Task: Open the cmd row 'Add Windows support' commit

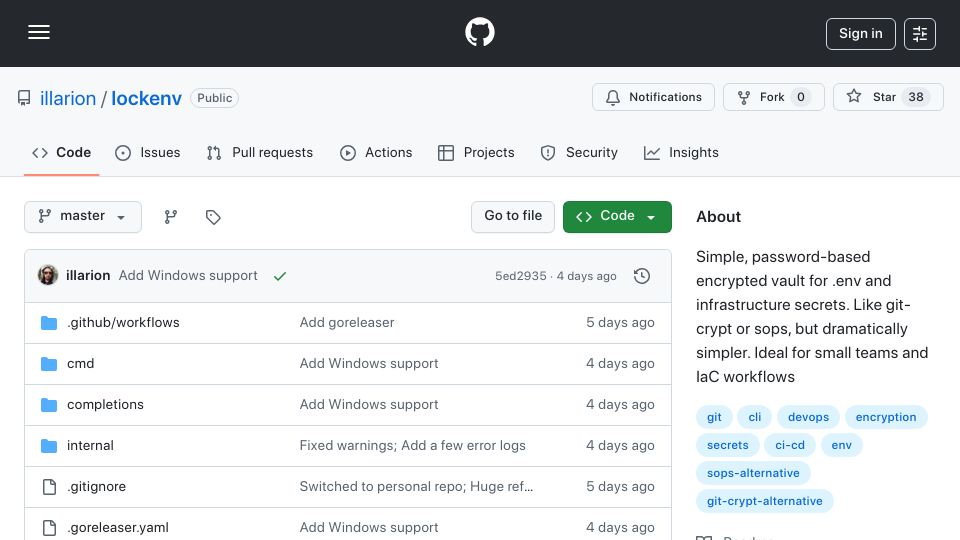Action: click(369, 364)
